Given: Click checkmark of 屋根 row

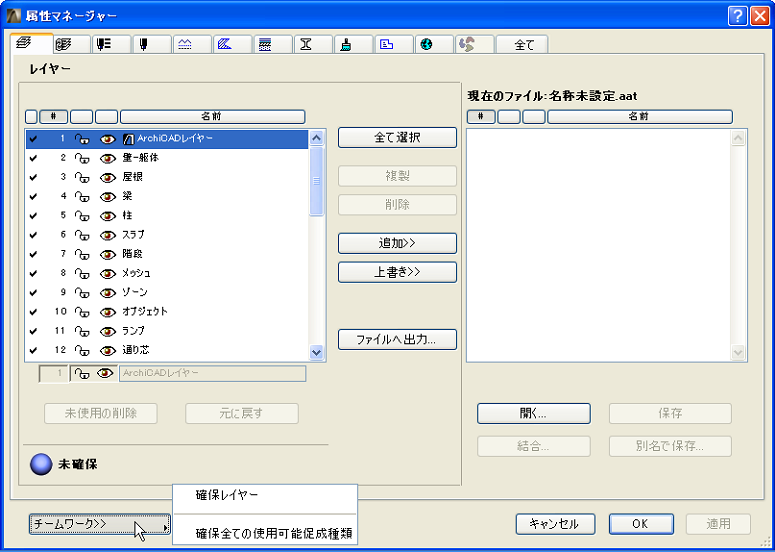Looking at the screenshot, I should pyautogui.click(x=33, y=178).
